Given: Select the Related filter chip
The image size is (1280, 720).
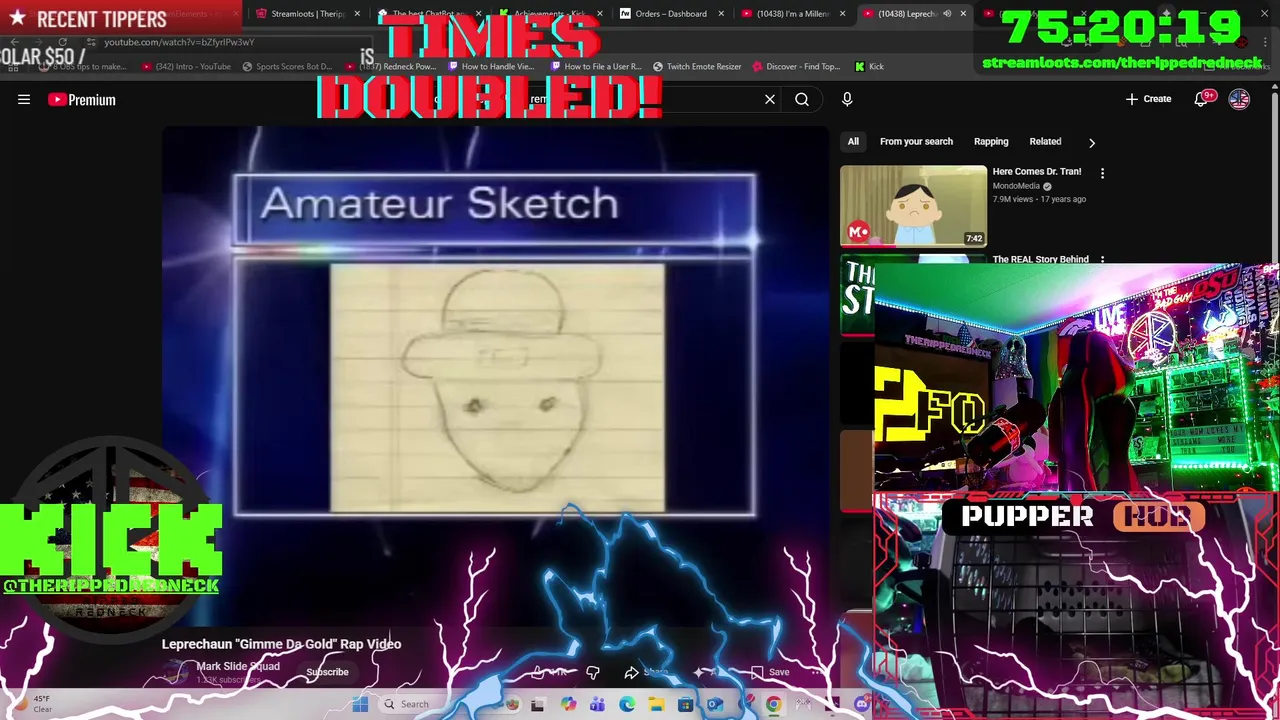Looking at the screenshot, I should coord(1045,142).
